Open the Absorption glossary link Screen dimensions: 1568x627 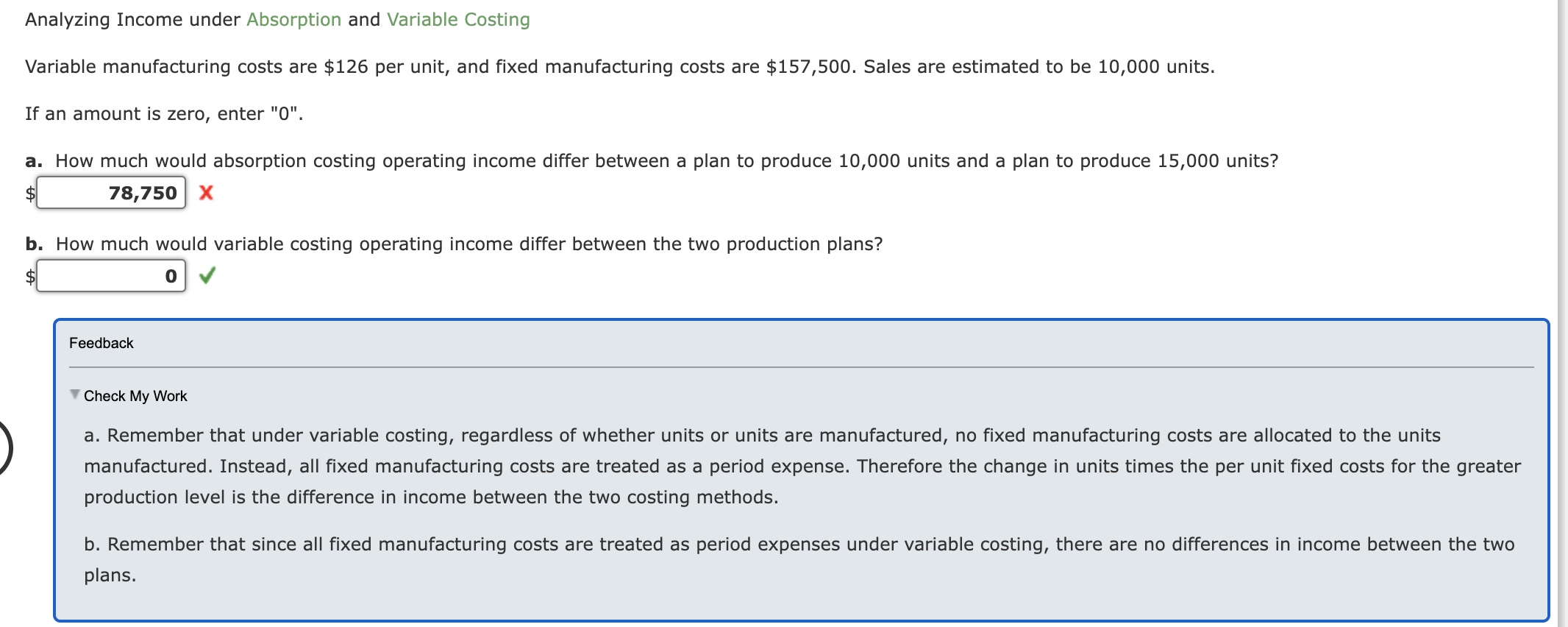pyautogui.click(x=293, y=19)
